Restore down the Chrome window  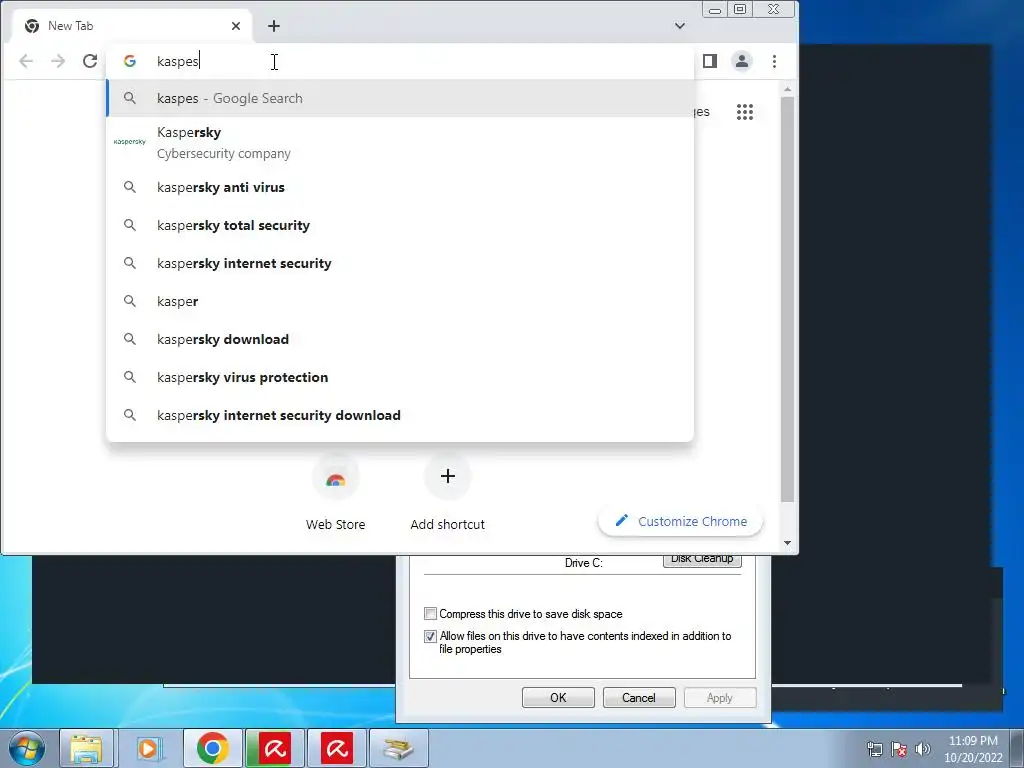pyautogui.click(x=740, y=9)
